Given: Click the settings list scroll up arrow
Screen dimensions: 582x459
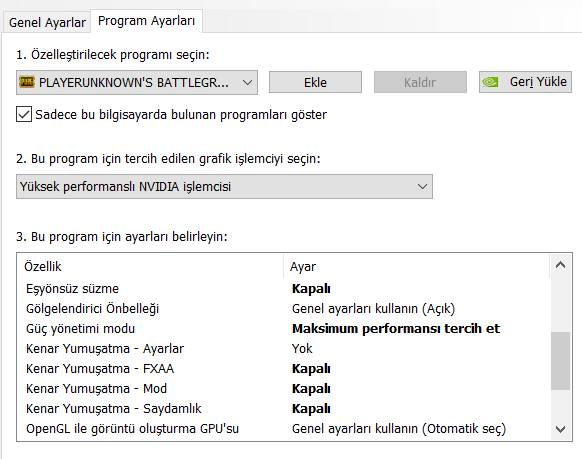Looking at the screenshot, I should (560, 265).
